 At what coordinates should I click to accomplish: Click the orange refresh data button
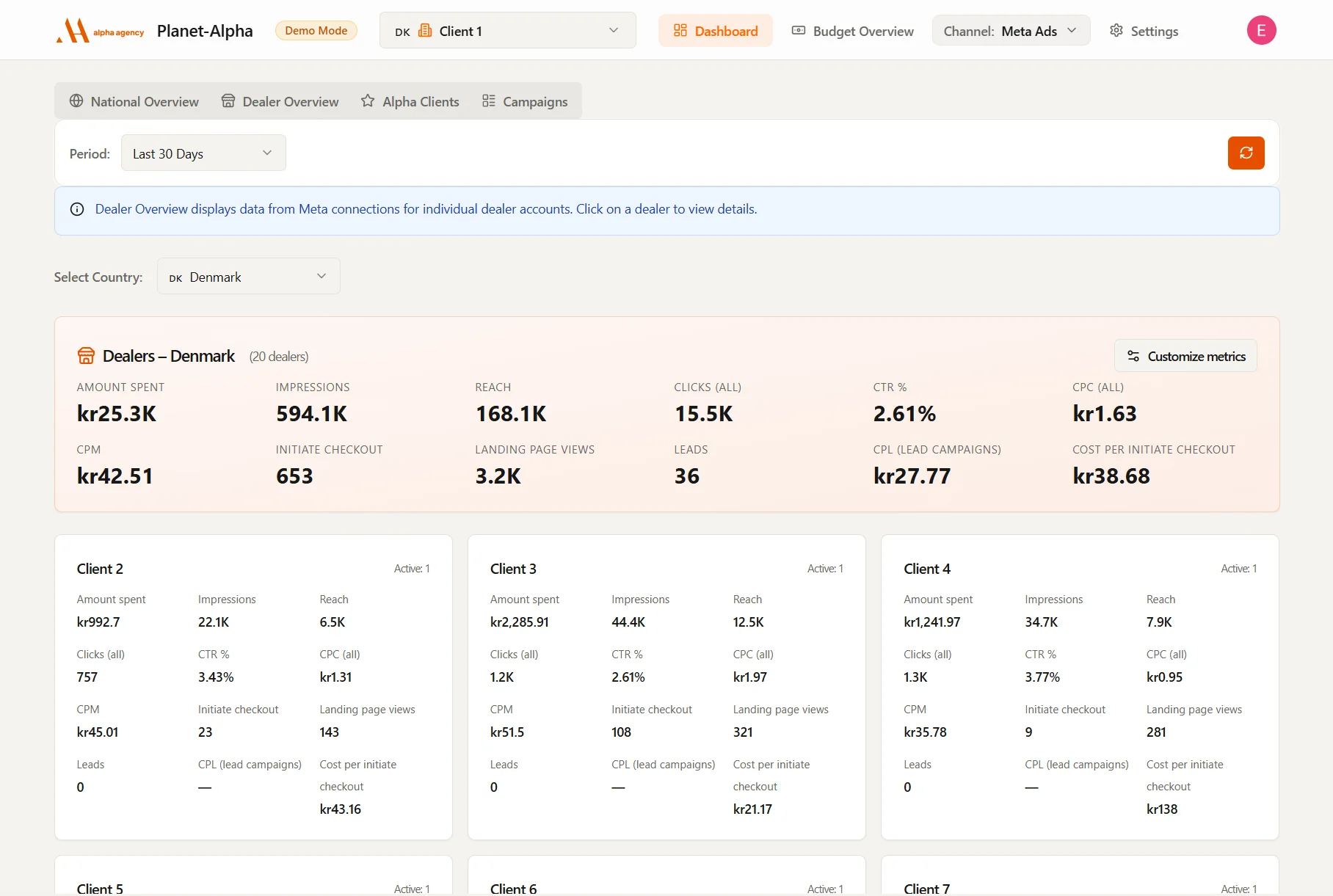point(1246,153)
